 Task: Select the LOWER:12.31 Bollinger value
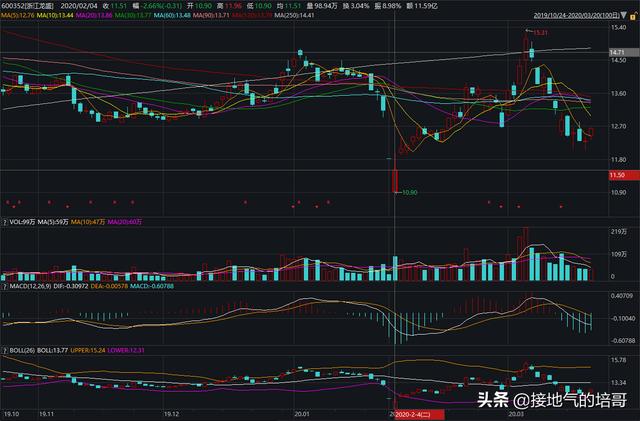tap(126, 350)
